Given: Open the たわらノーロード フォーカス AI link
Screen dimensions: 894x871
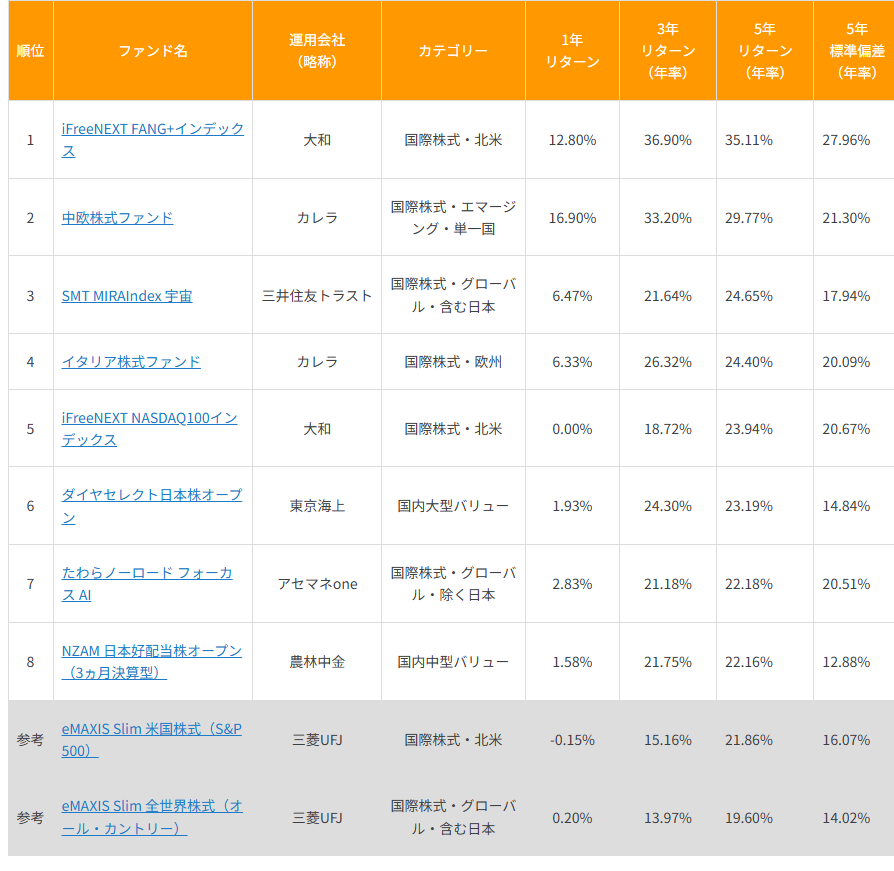Looking at the screenshot, I should coord(147,584).
